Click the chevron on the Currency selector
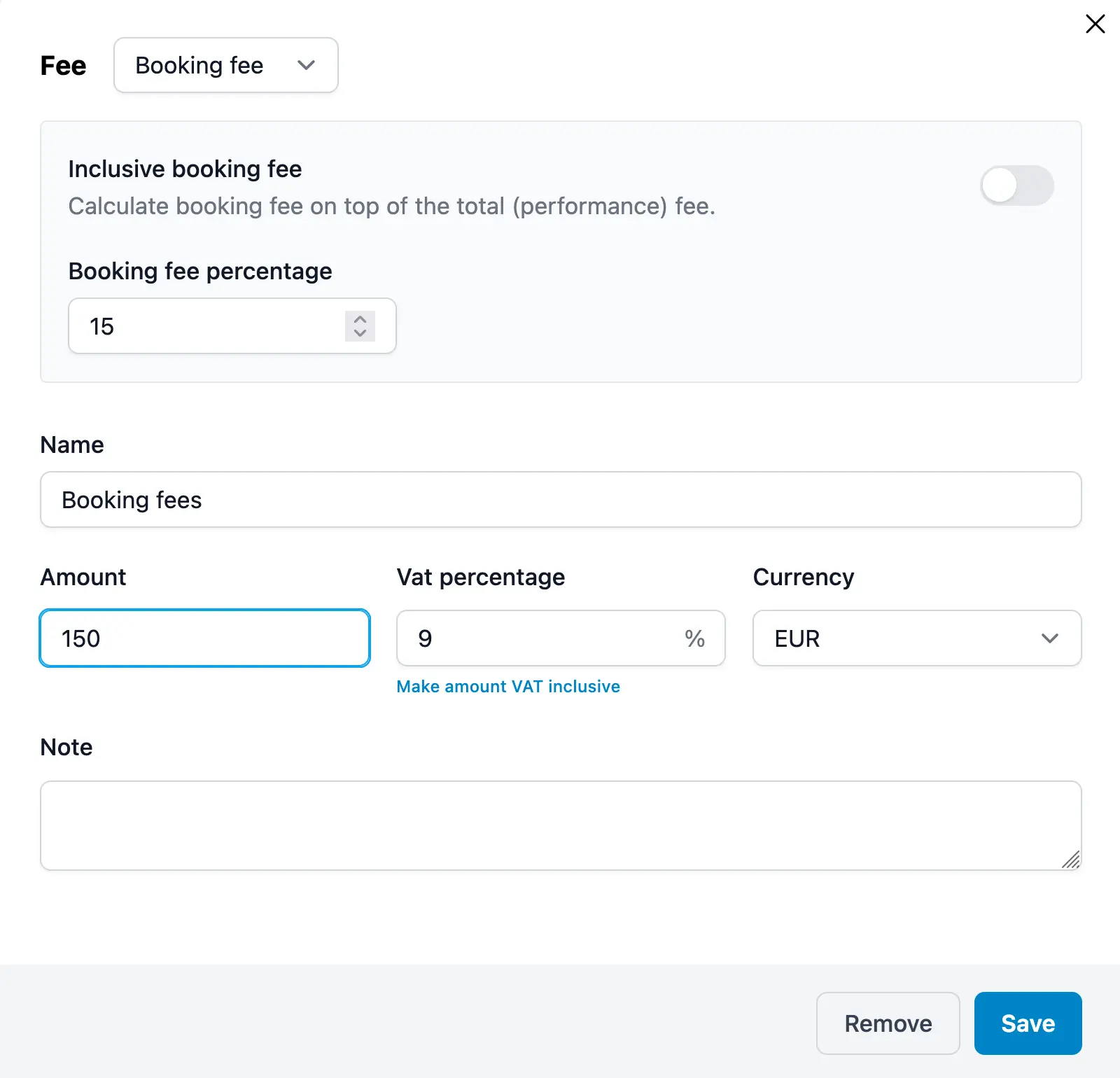 [1049, 638]
